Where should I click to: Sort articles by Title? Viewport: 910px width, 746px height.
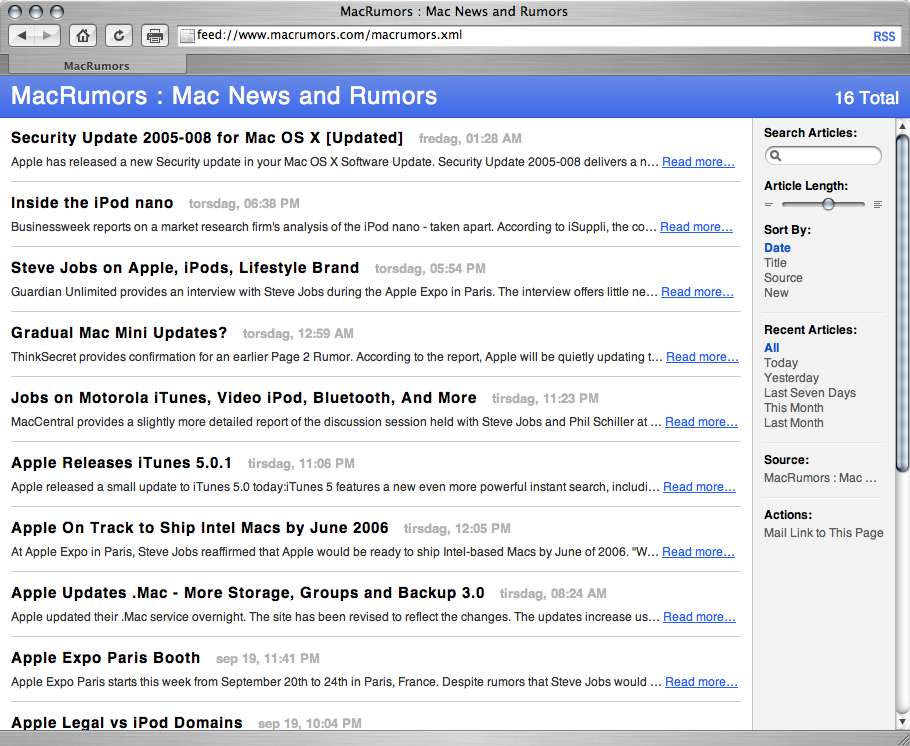[775, 263]
